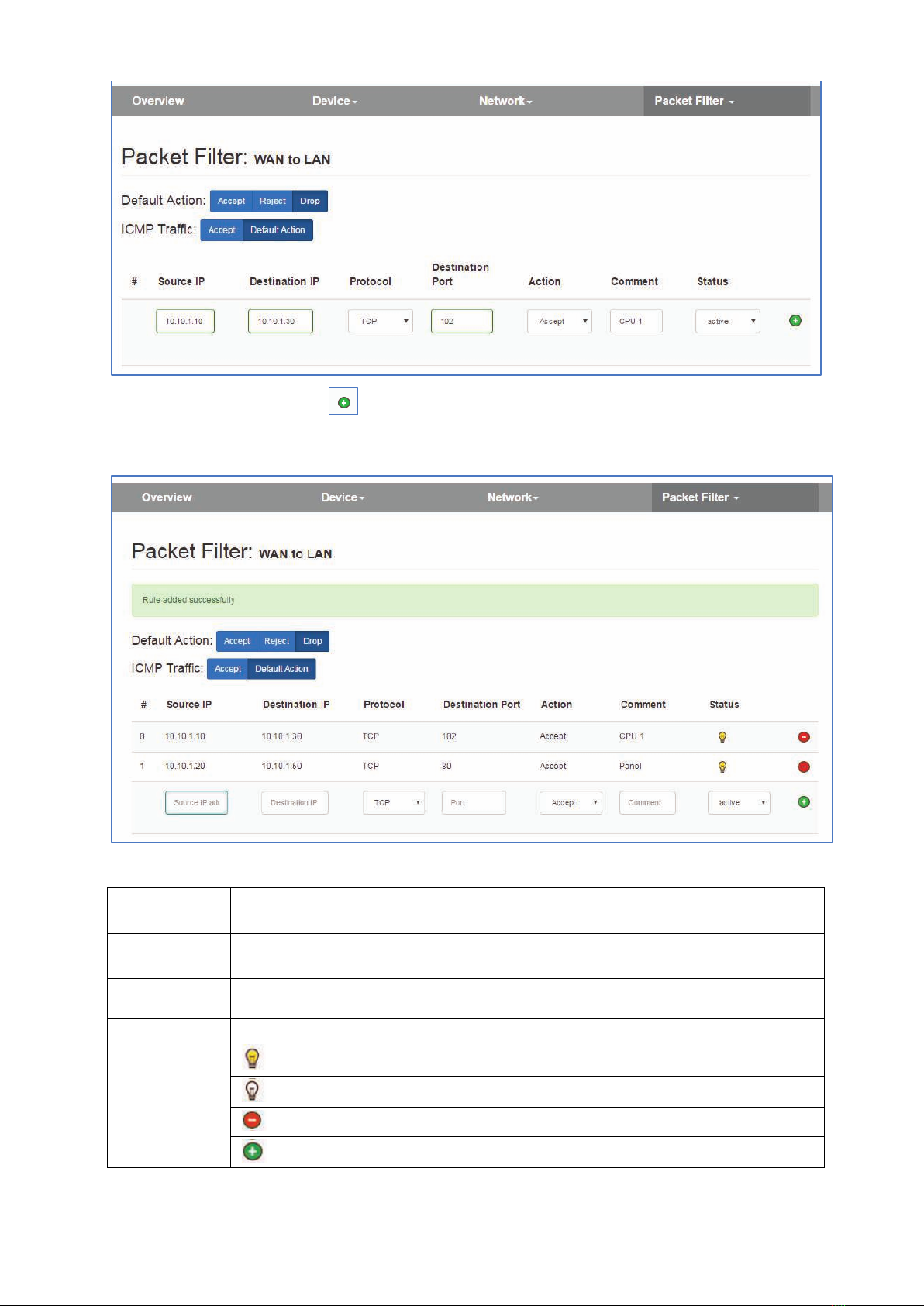Click empty Destination IP field in lower screenshot
Viewport: 924px width, 1306px height.
point(295,802)
